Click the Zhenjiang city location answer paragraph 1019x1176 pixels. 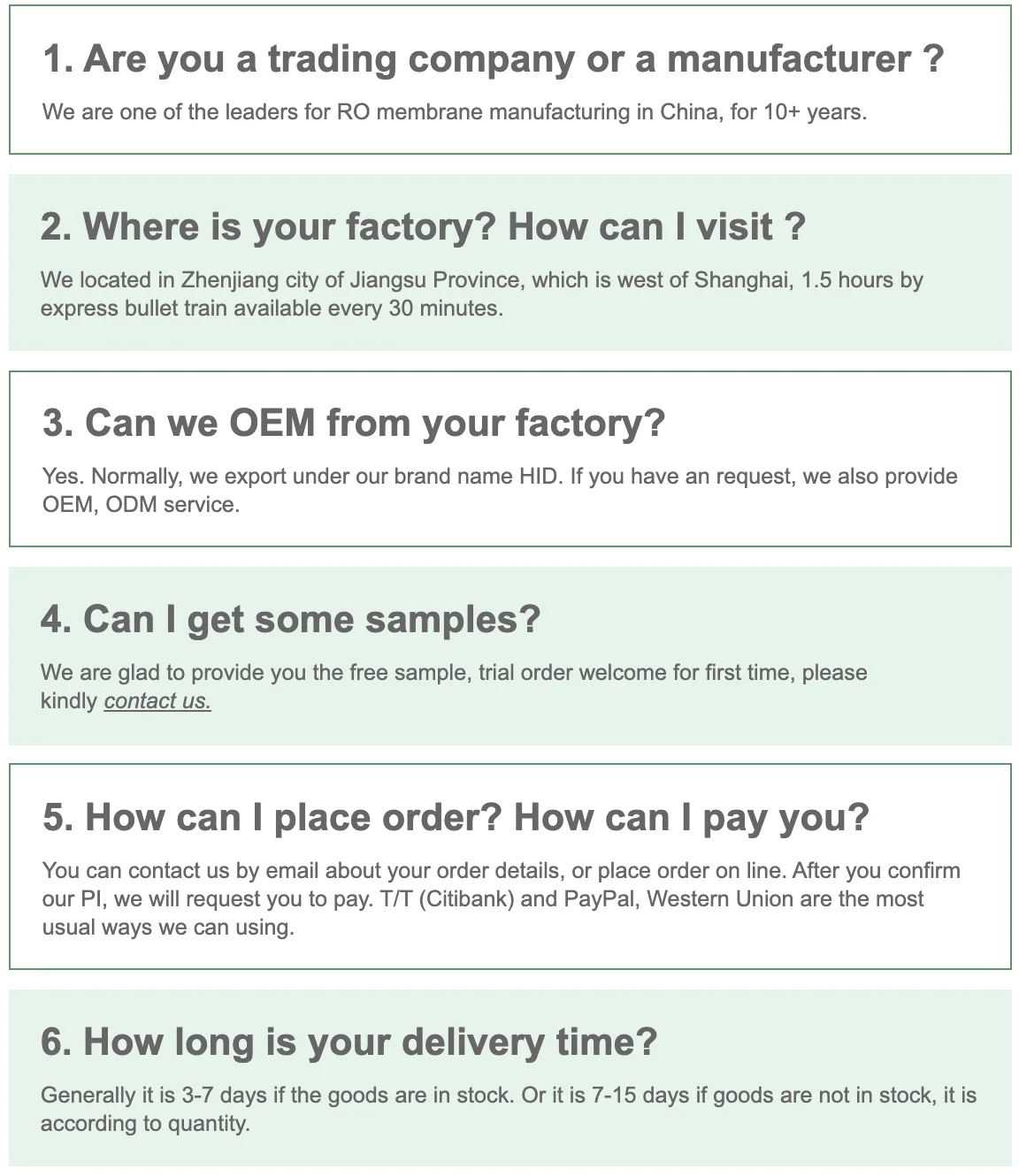(482, 294)
